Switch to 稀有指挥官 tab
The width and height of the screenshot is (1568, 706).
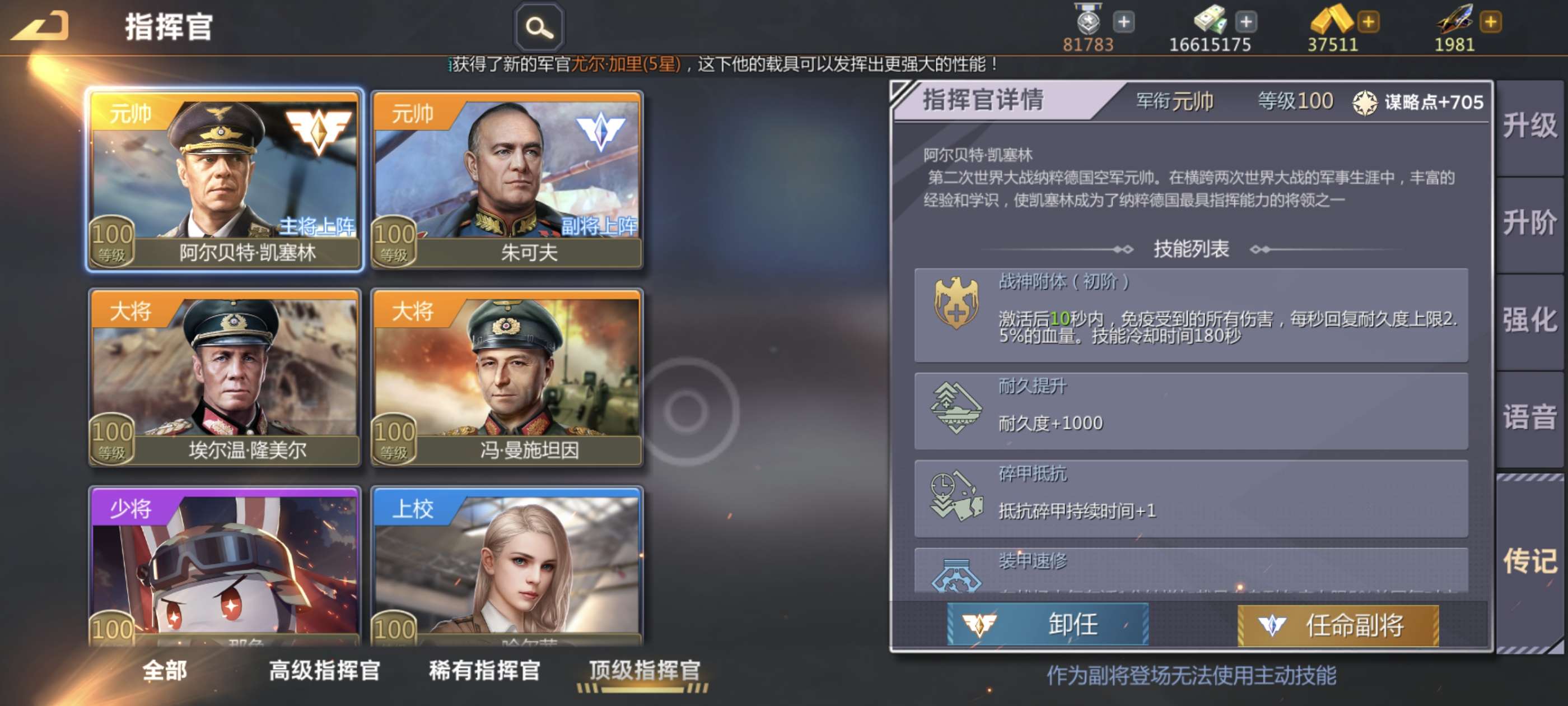[484, 670]
